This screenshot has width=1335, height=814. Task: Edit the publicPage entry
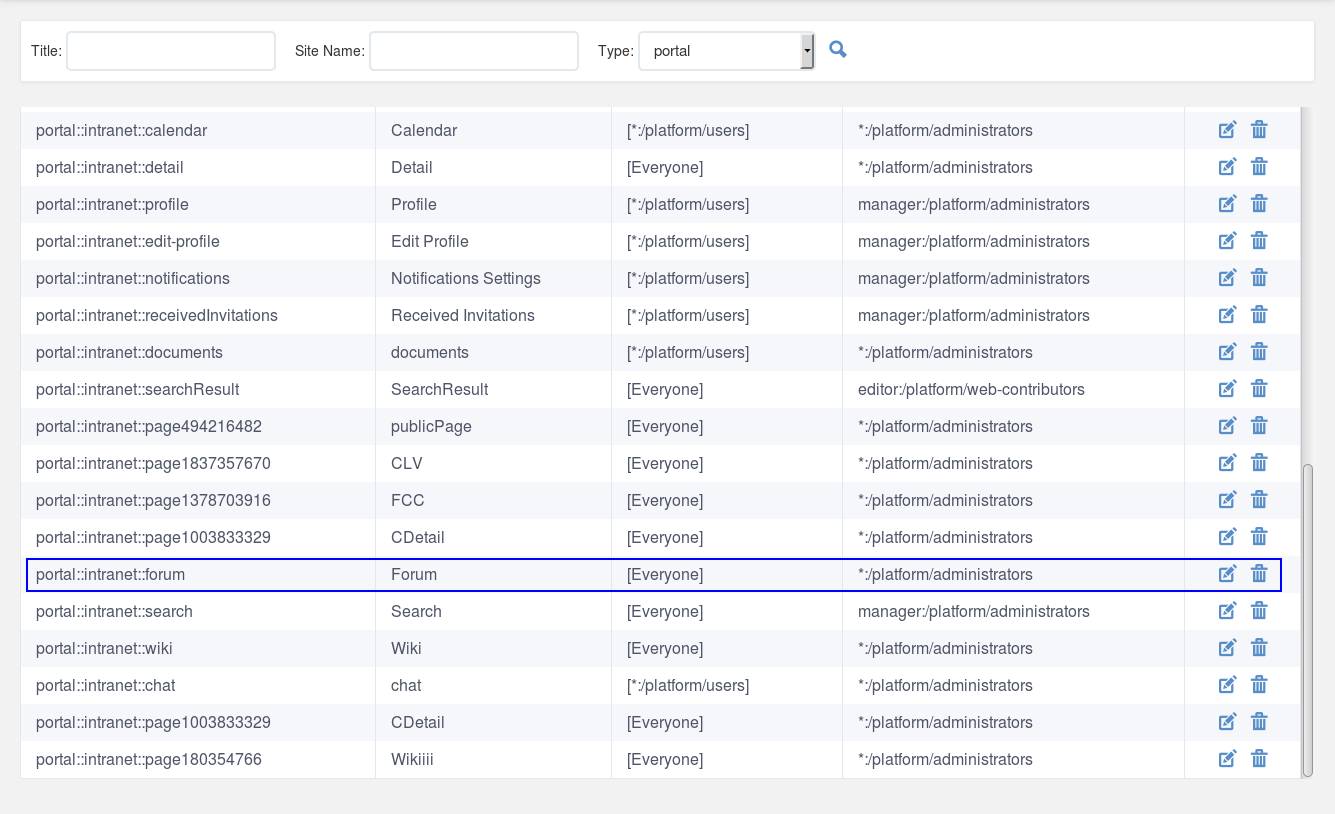point(1227,426)
